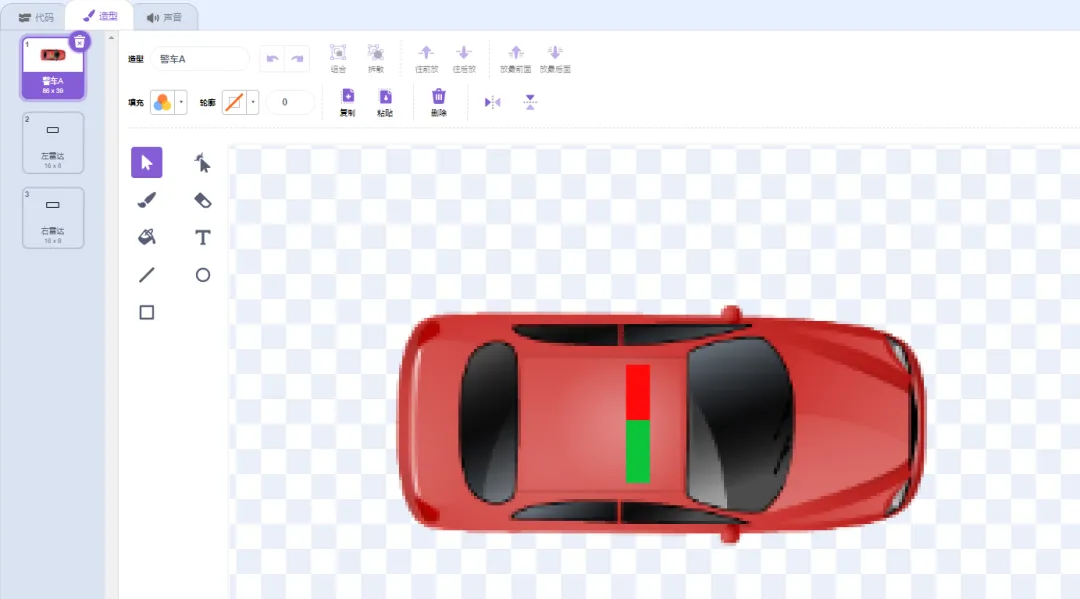The image size is (1080, 599).
Task: Click the Outline no-color swatch
Action: [234, 103]
